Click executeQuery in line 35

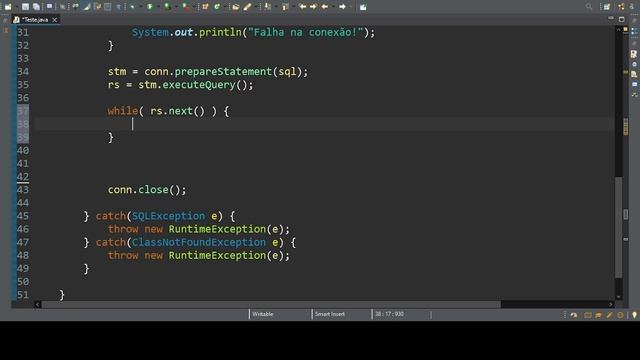tap(199, 85)
